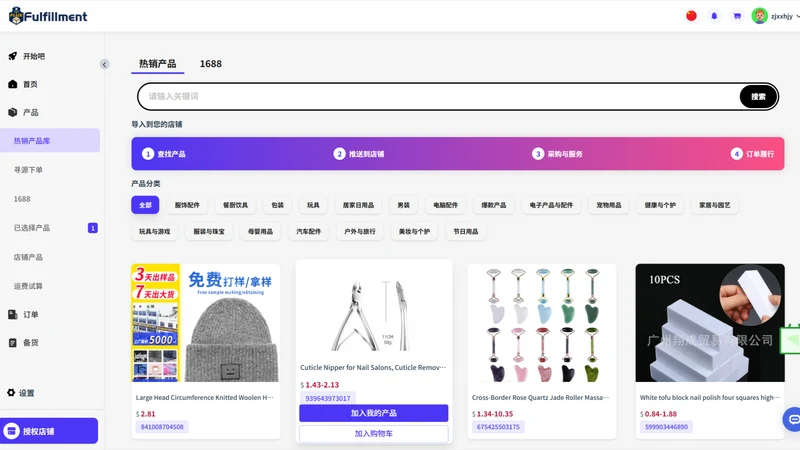Select 热销产品库 in sidebar
The width and height of the screenshot is (800, 450).
coord(50,140)
